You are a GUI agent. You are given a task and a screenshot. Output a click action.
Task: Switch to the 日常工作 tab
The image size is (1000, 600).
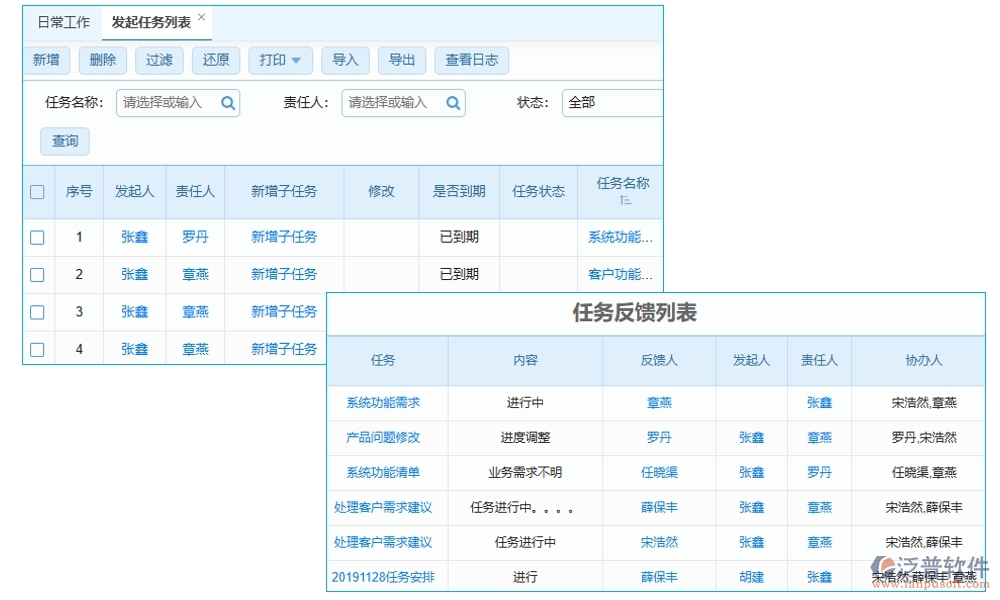point(62,21)
